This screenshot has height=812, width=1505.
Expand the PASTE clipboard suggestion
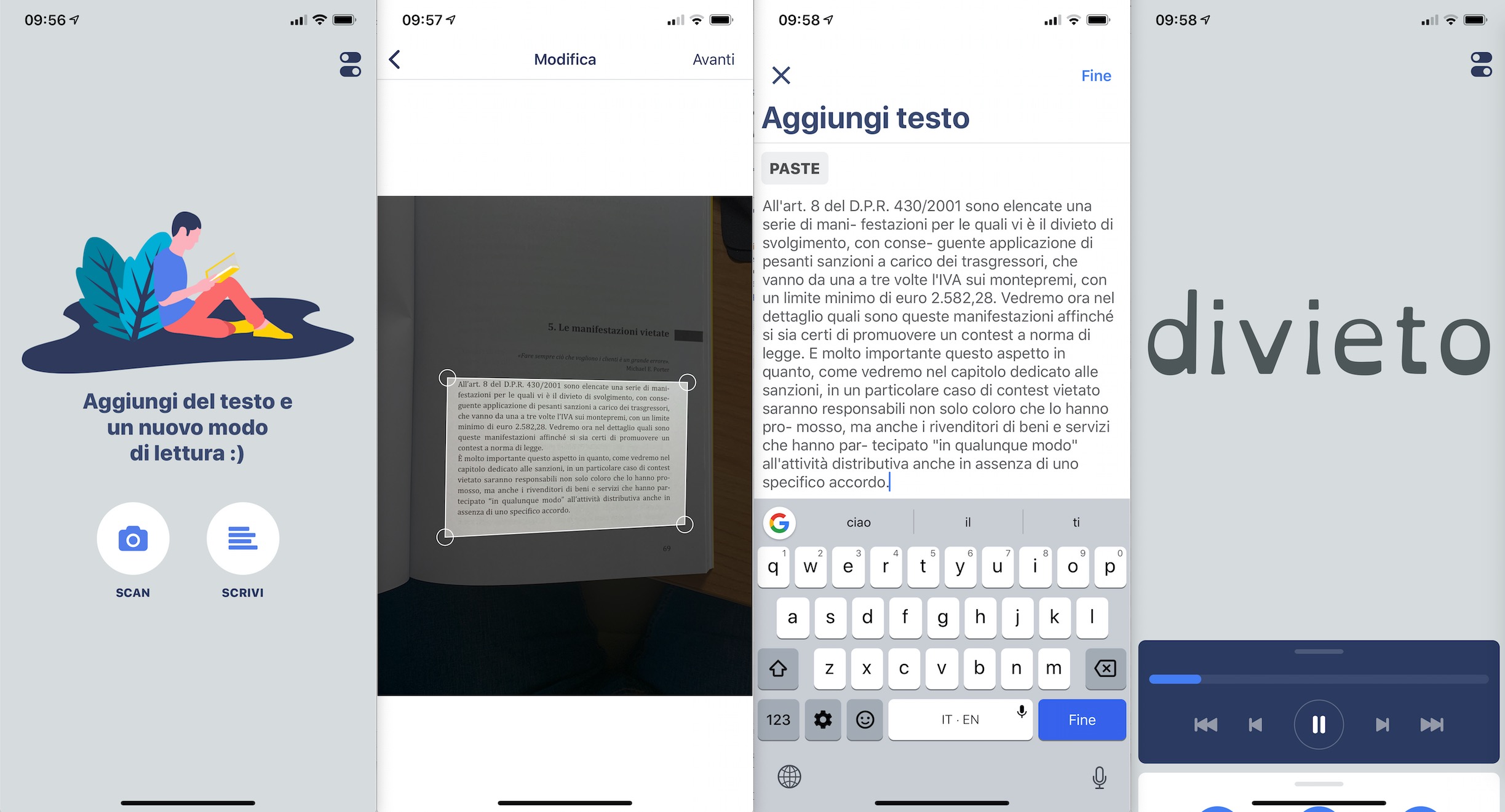pyautogui.click(x=795, y=168)
